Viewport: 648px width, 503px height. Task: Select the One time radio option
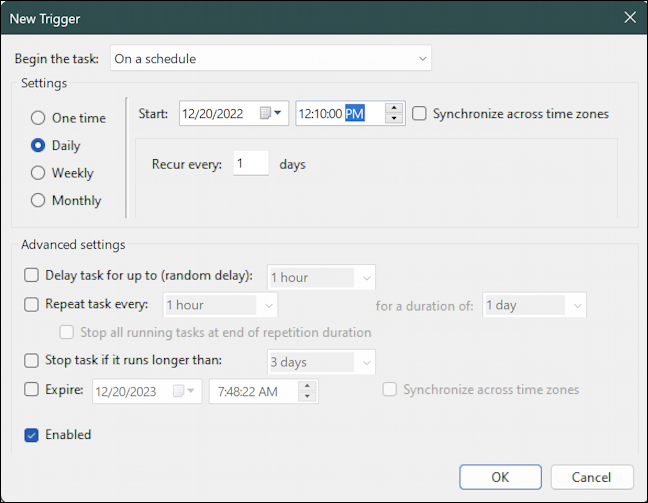(69, 118)
